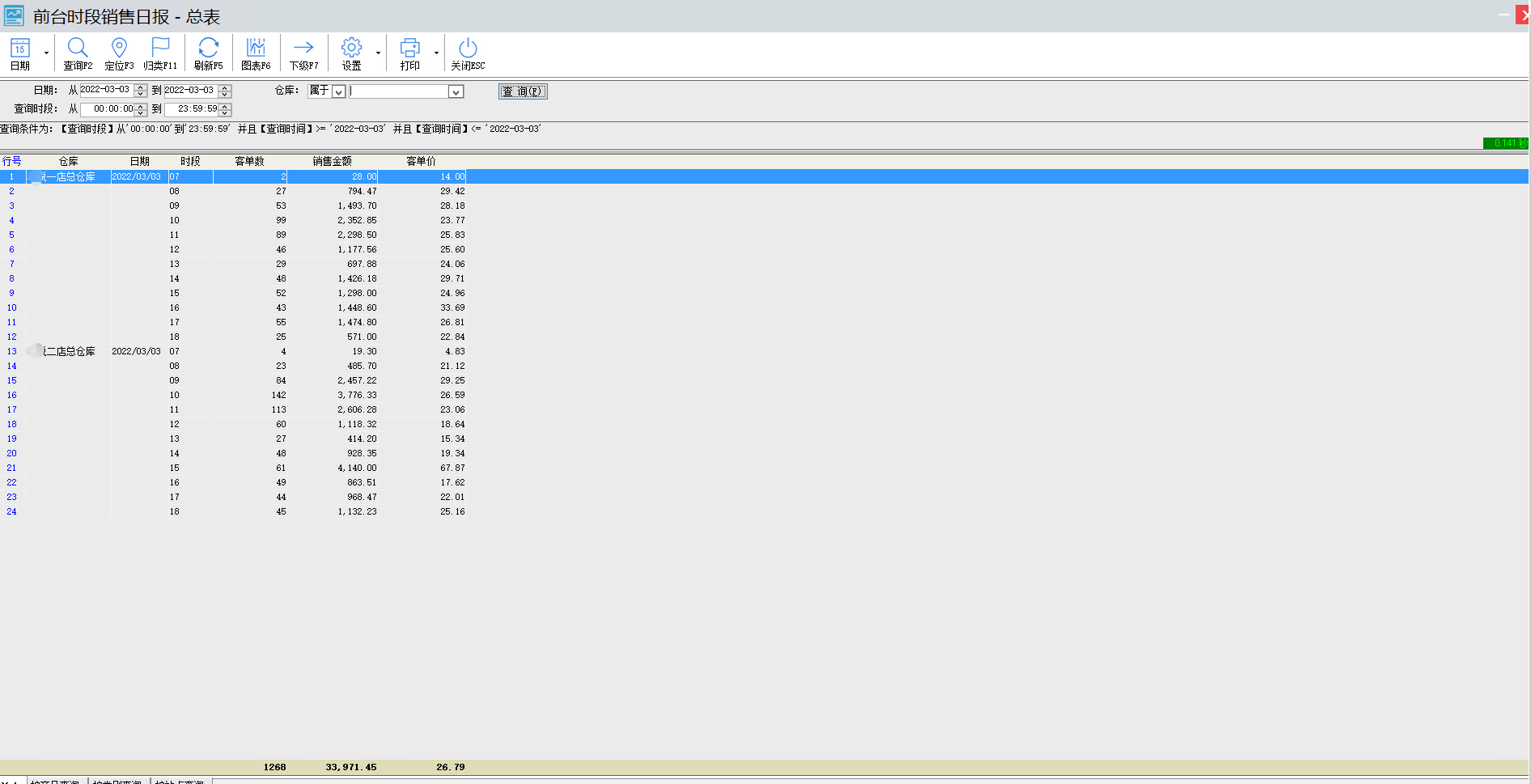Click the 客单数 column header
1531x784 pixels.
point(249,161)
